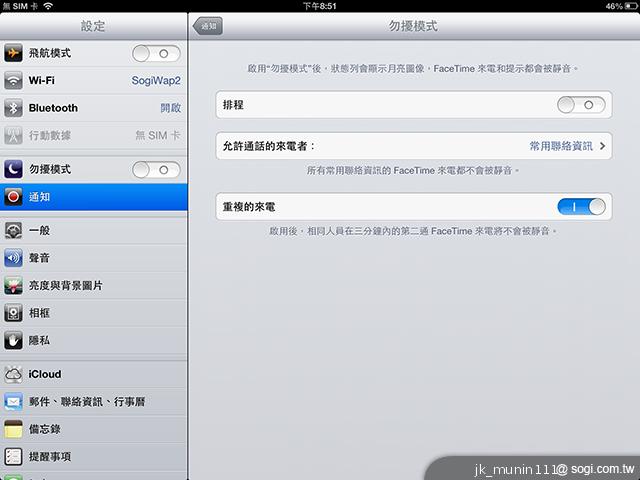Image resolution: width=640 pixels, height=480 pixels.
Task: Open Brightness & Wallpaper (亮度與背景圖片) settings
Action: pos(93,285)
